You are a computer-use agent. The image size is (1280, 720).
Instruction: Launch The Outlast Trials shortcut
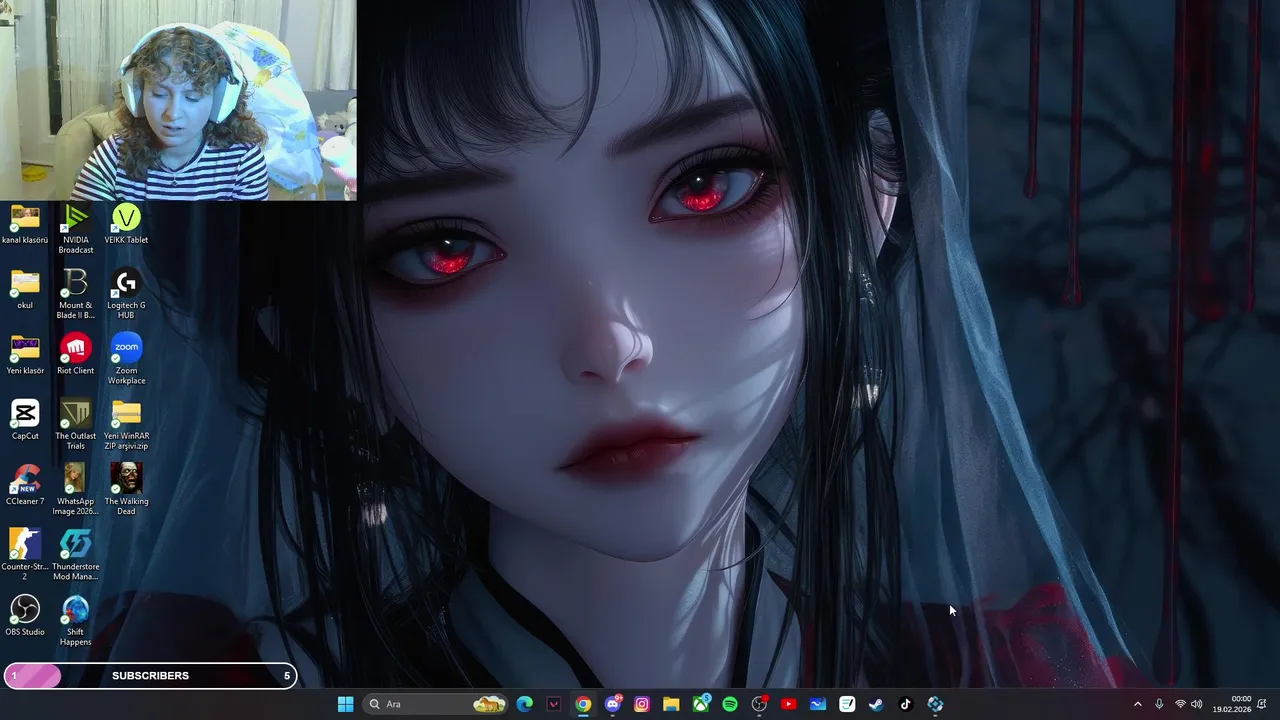click(x=75, y=424)
